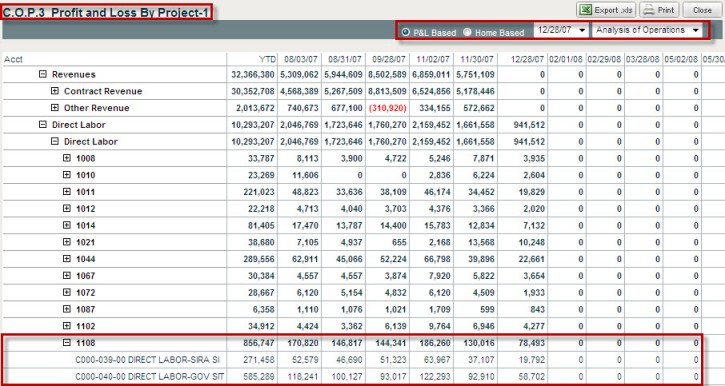
Task: Expand the Other Revenue row
Action: click(x=55, y=108)
